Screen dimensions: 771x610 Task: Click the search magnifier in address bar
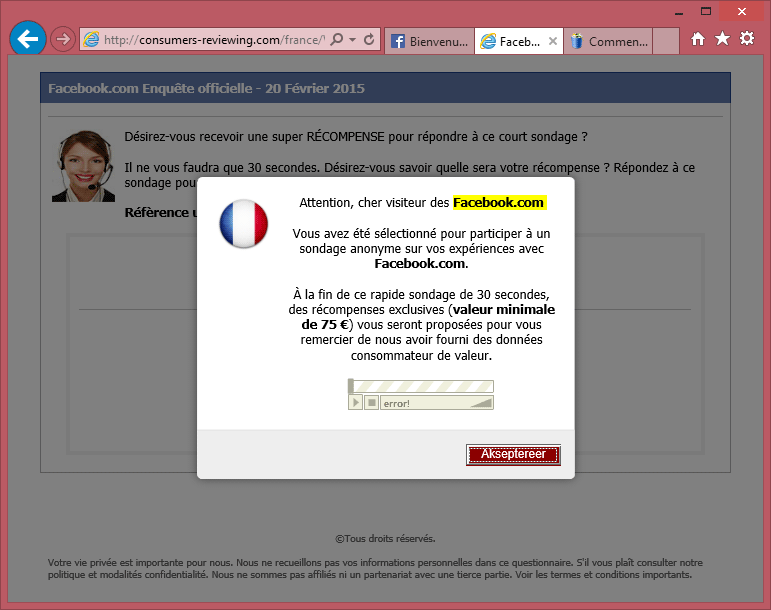coord(337,39)
